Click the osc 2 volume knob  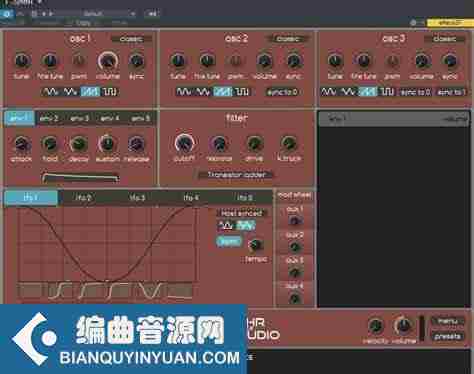coord(265,61)
